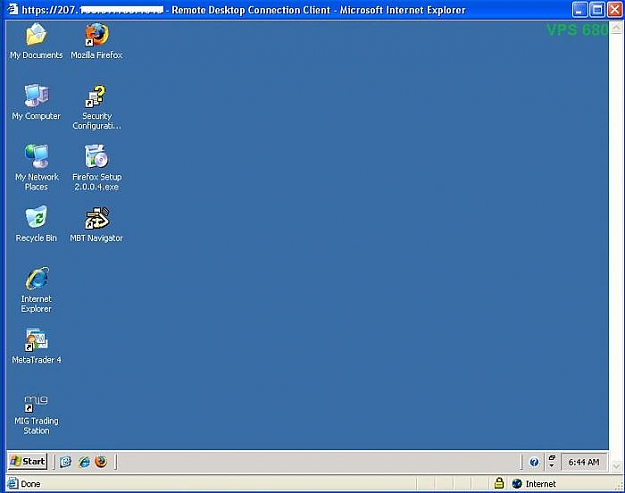Open Internet Explorer desktop icon
Image resolution: width=625 pixels, height=493 pixels.
coord(36,290)
